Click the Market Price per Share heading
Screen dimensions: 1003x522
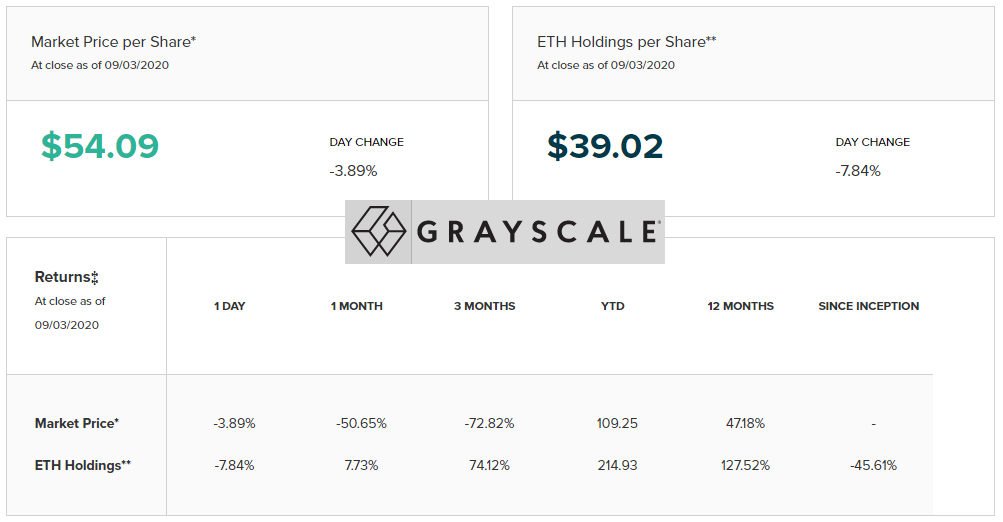coord(113,42)
